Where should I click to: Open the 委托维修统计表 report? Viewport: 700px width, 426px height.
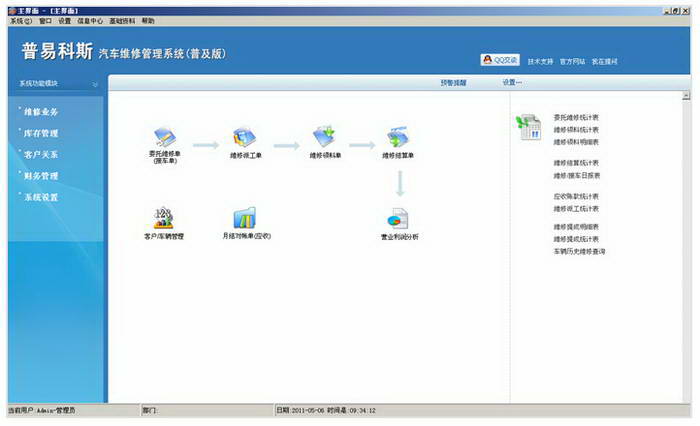(576, 117)
